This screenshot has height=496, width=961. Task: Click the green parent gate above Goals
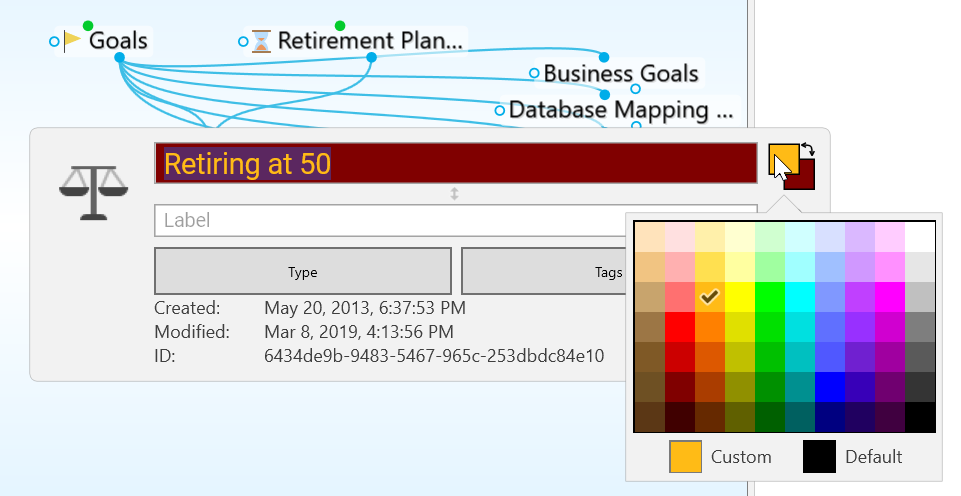(x=88, y=25)
